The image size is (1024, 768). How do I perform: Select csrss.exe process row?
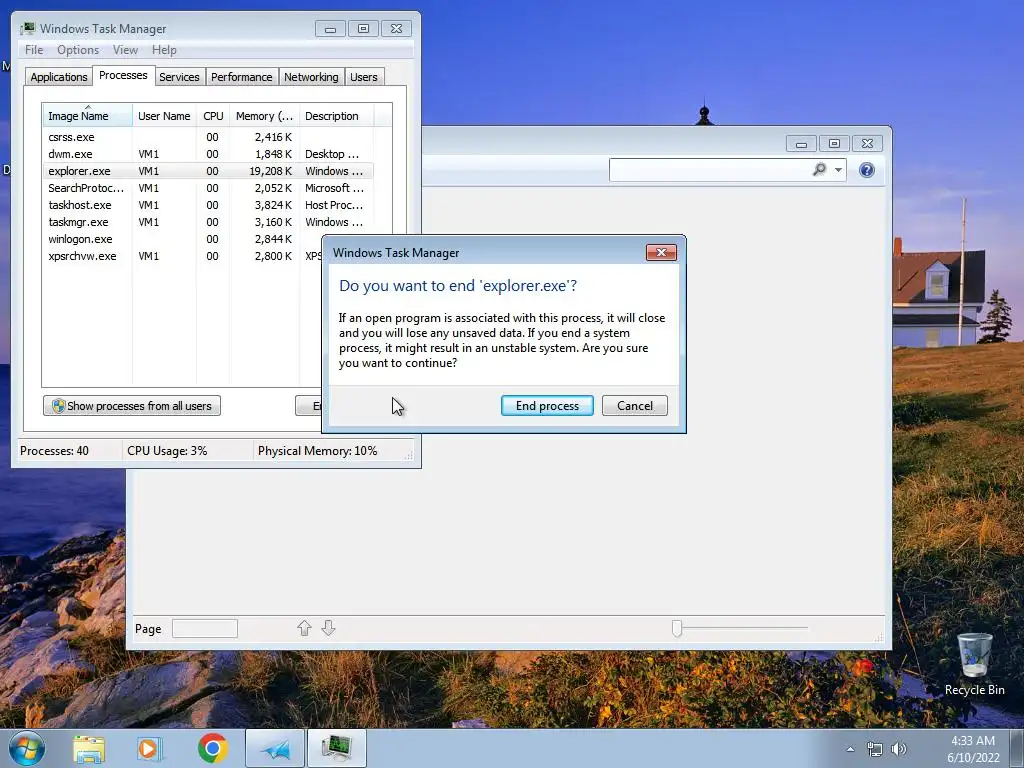click(x=208, y=137)
